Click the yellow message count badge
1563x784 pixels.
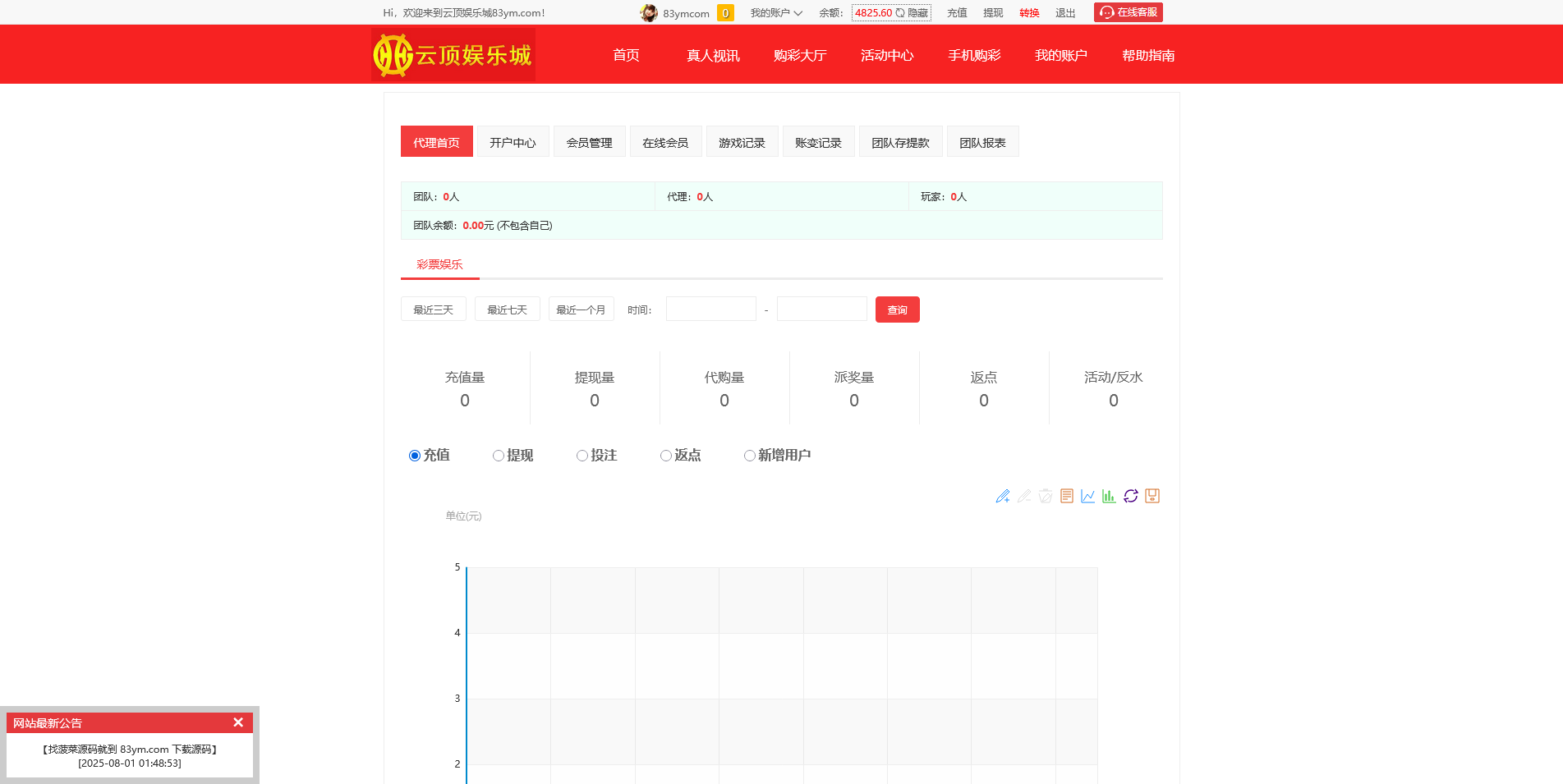click(725, 13)
